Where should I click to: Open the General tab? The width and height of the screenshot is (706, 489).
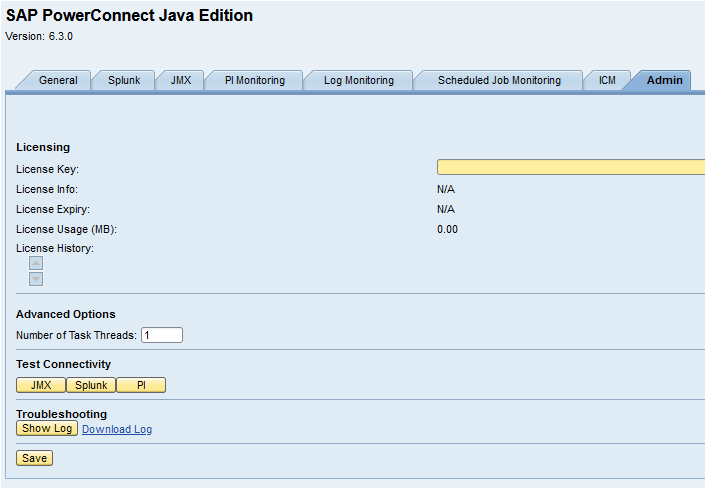pos(58,80)
